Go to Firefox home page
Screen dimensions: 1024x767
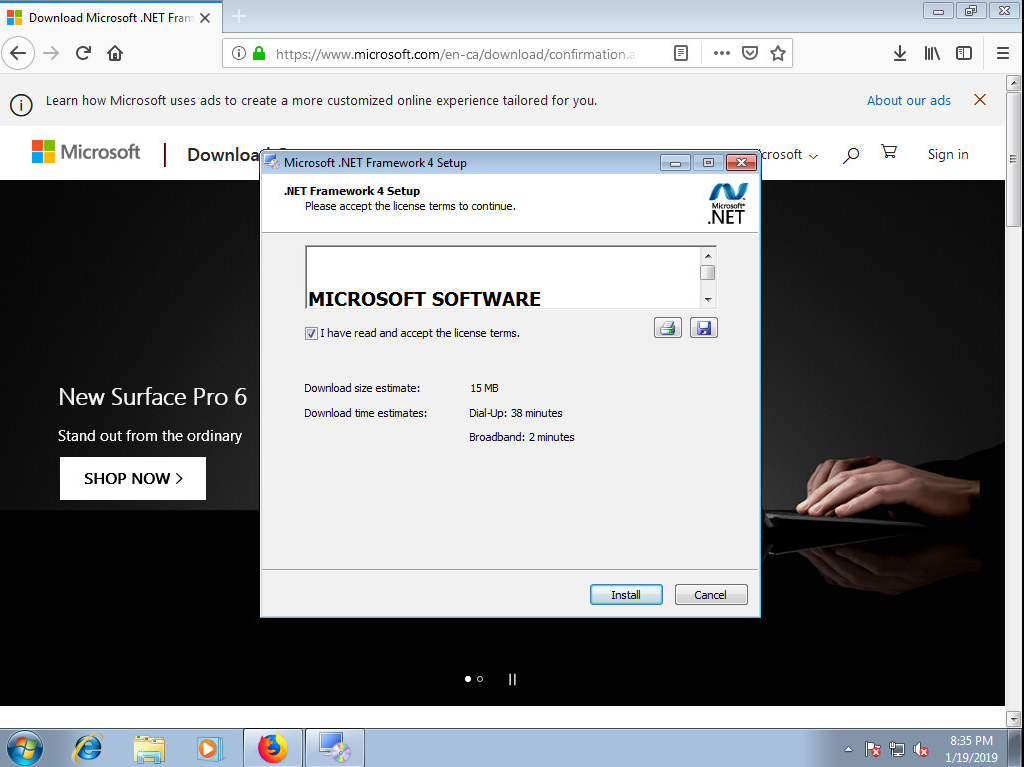pyautogui.click(x=115, y=54)
